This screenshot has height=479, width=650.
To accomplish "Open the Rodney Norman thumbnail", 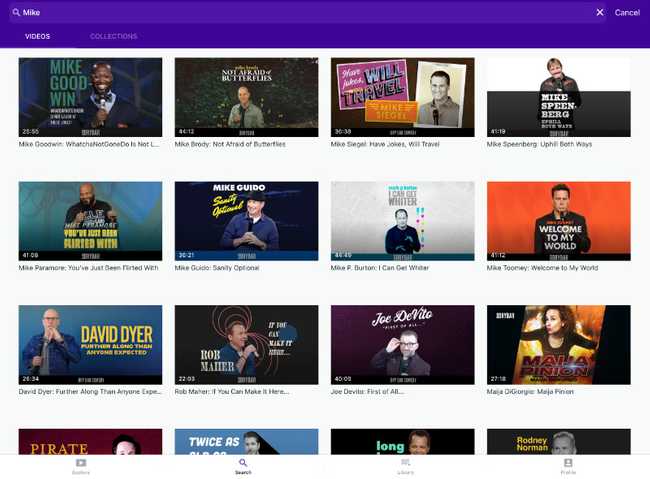I will pos(559,442).
